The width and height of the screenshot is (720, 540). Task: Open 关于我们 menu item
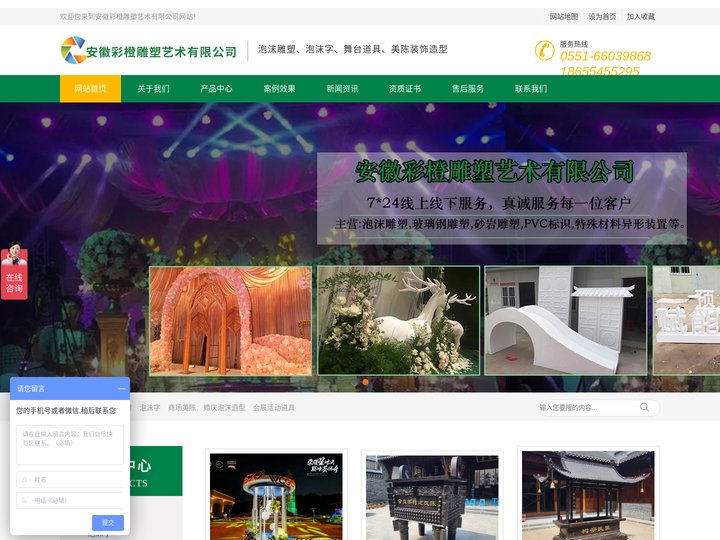pyautogui.click(x=153, y=89)
